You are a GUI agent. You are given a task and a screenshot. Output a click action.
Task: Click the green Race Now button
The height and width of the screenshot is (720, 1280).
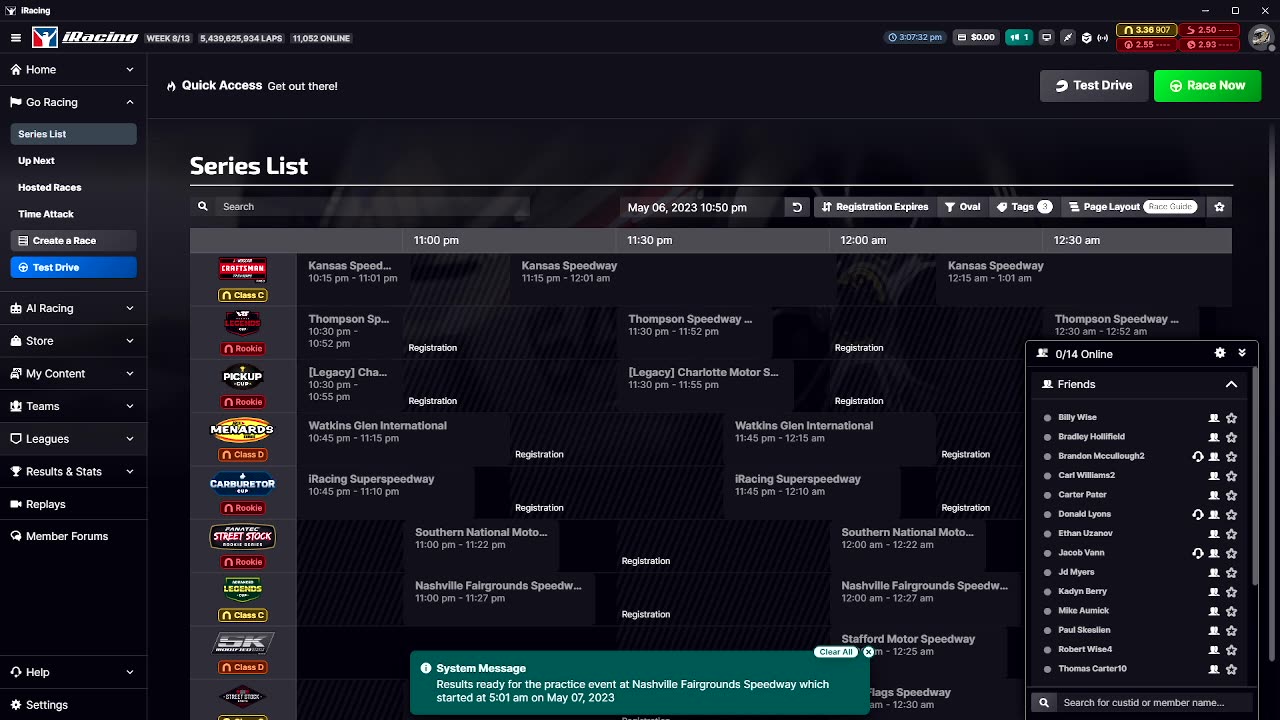click(x=1207, y=86)
